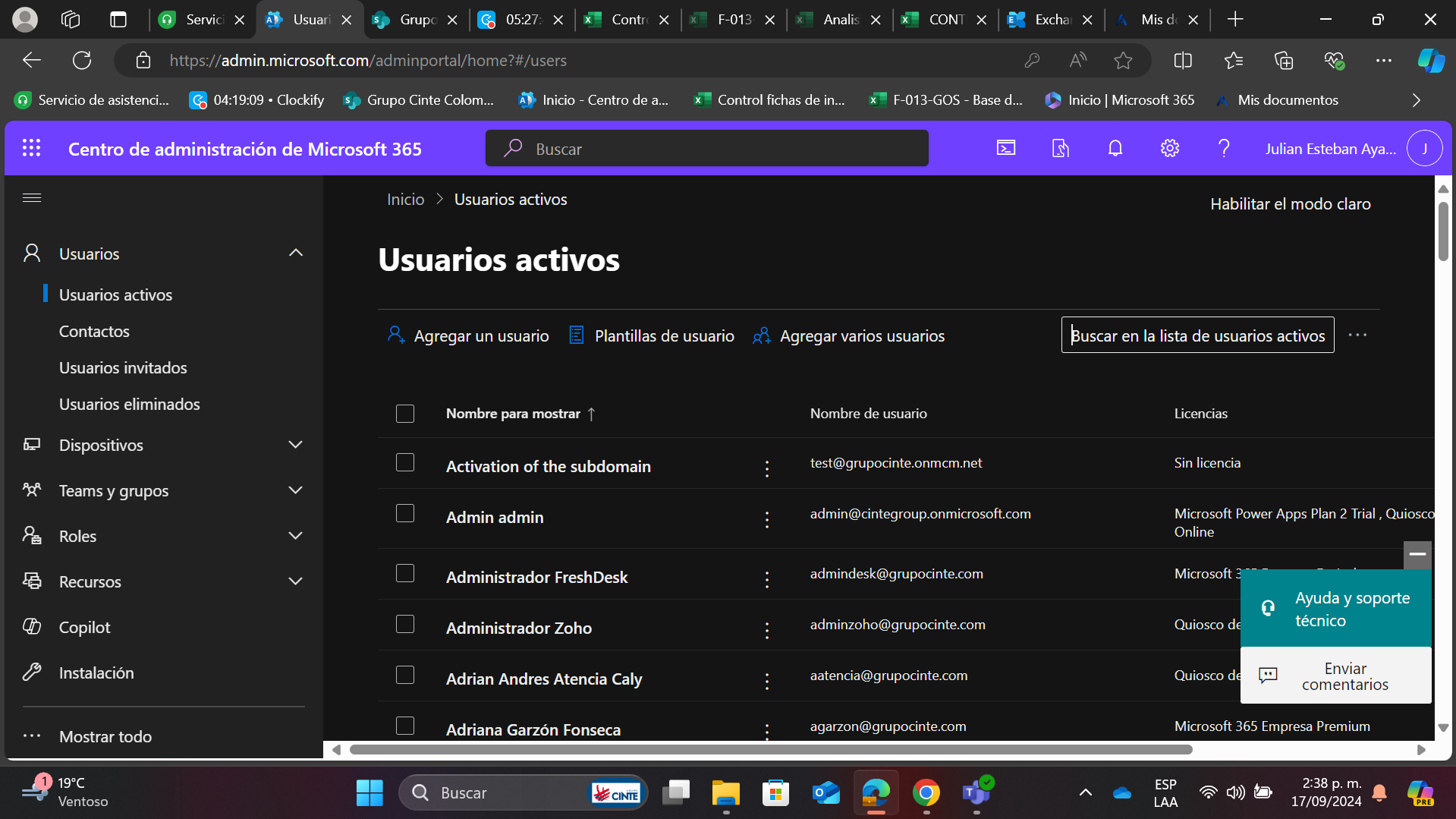Switch to Exchange browser tab

pos(1051,19)
